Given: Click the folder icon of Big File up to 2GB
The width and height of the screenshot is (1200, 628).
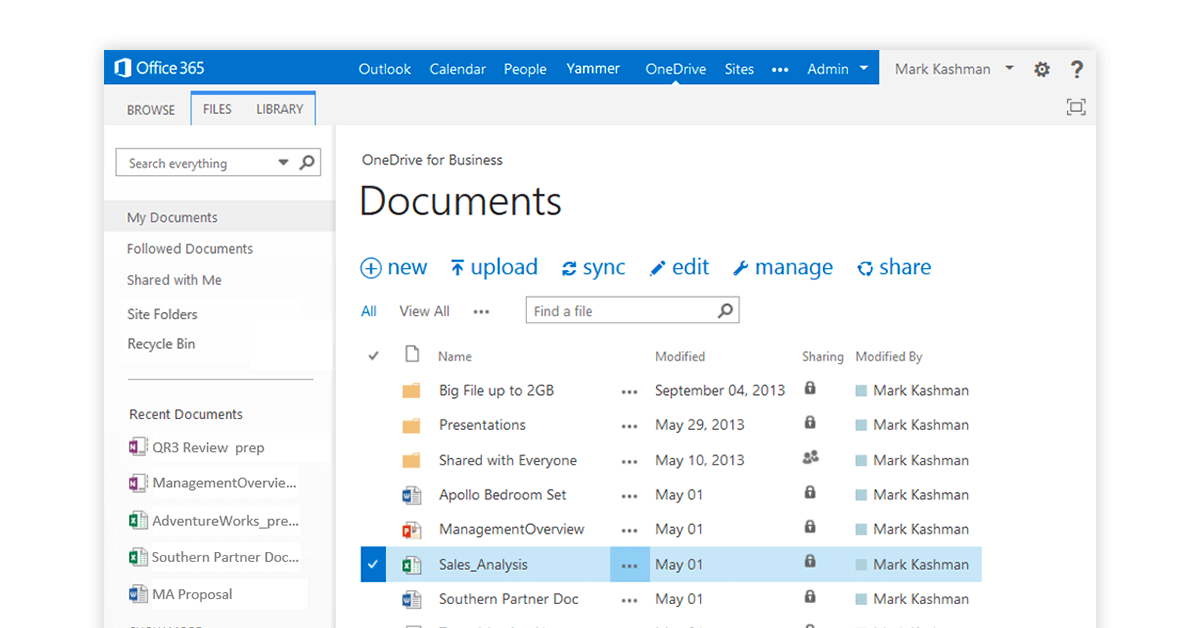Looking at the screenshot, I should (411, 391).
